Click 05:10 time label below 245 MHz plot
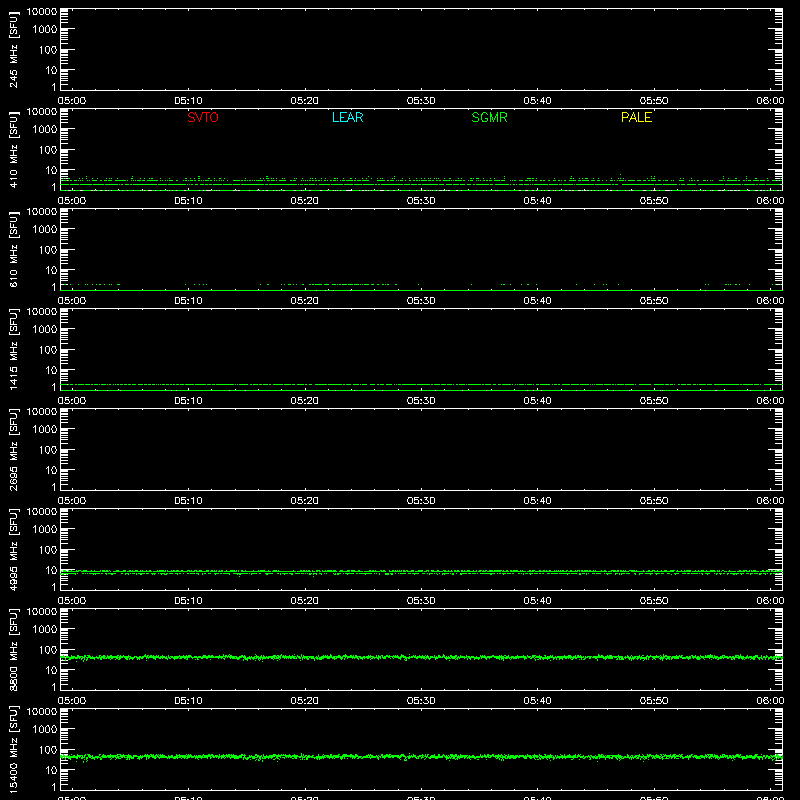Screen dimensions: 800x800 point(188,101)
